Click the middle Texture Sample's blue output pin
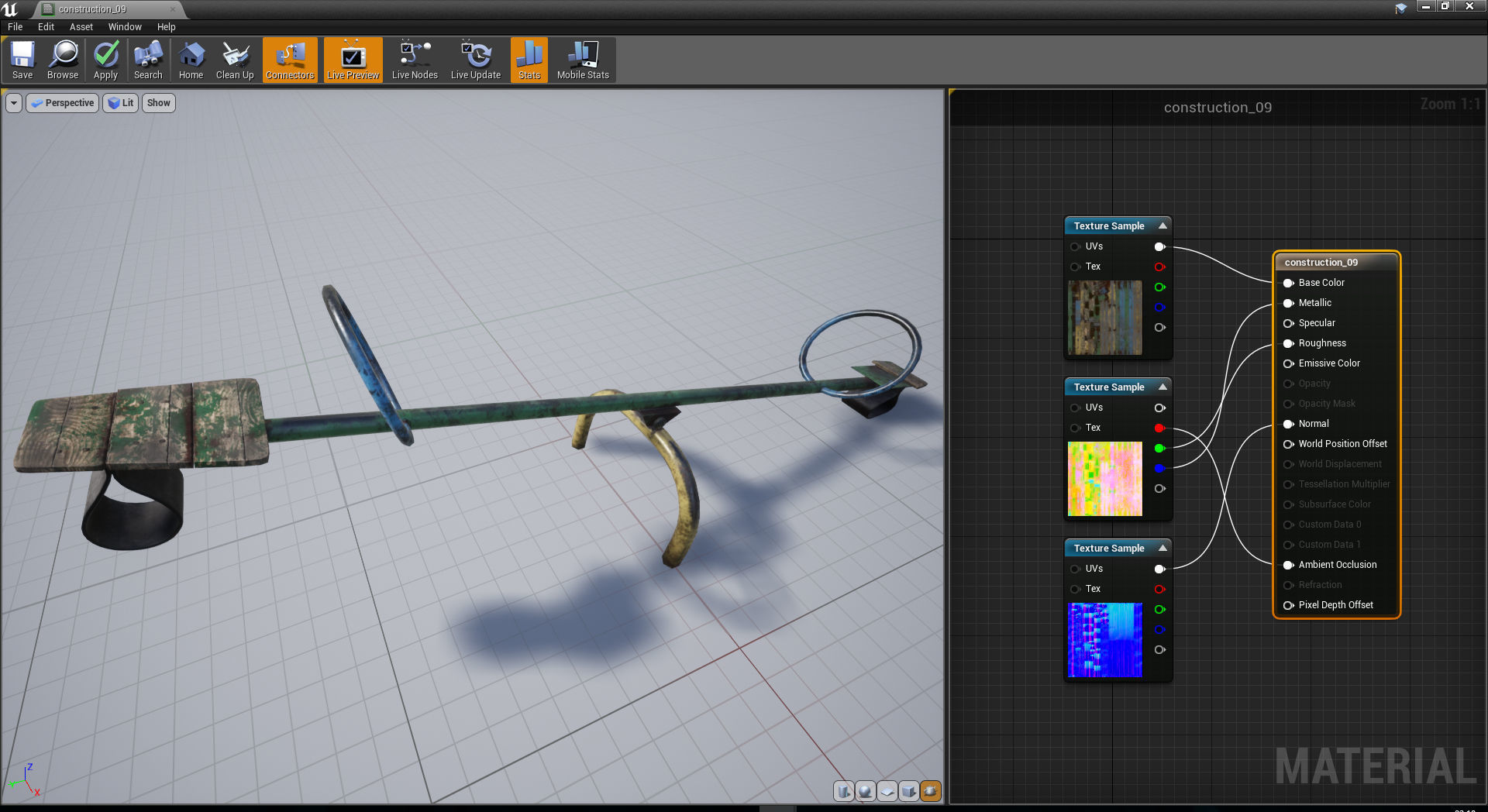Screen dimensions: 1488x812 tap(1160, 468)
